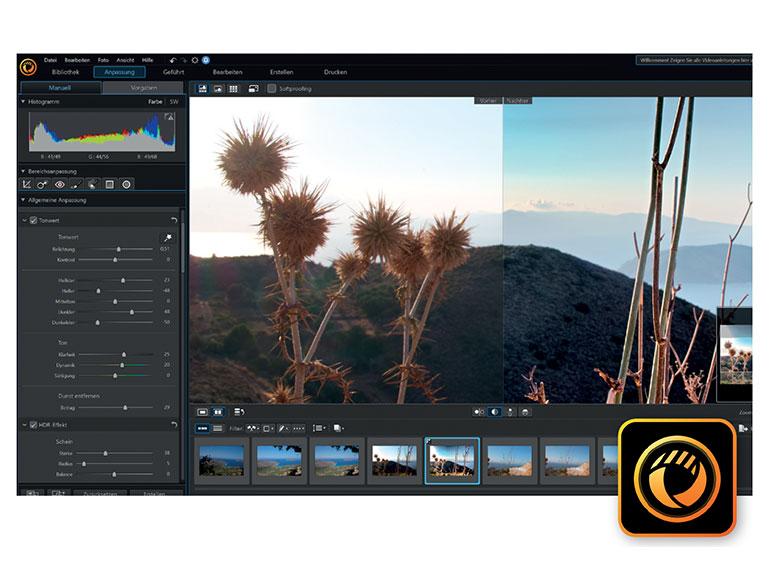Open the Datei menu
The image size is (770, 577).
(51, 60)
